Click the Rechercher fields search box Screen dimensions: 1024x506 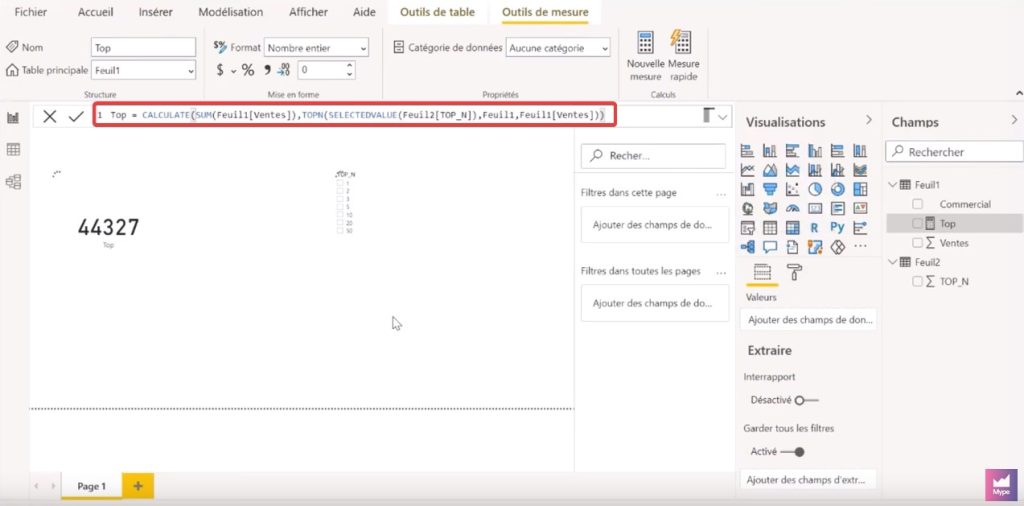[x=955, y=151]
